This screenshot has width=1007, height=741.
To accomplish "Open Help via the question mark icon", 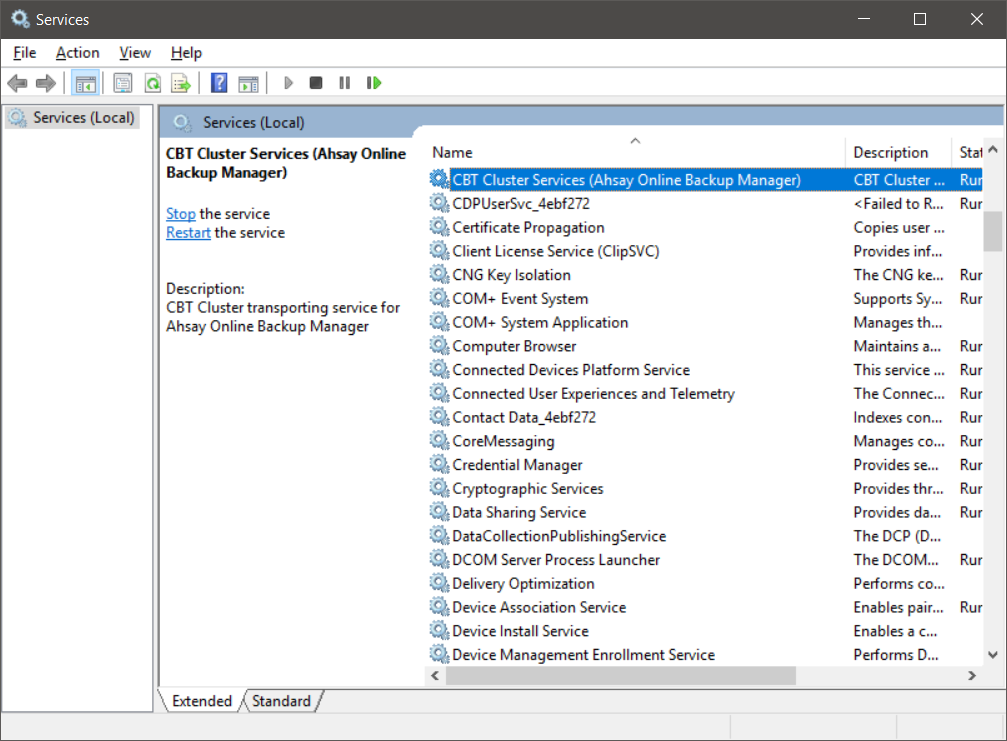I will tap(218, 82).
